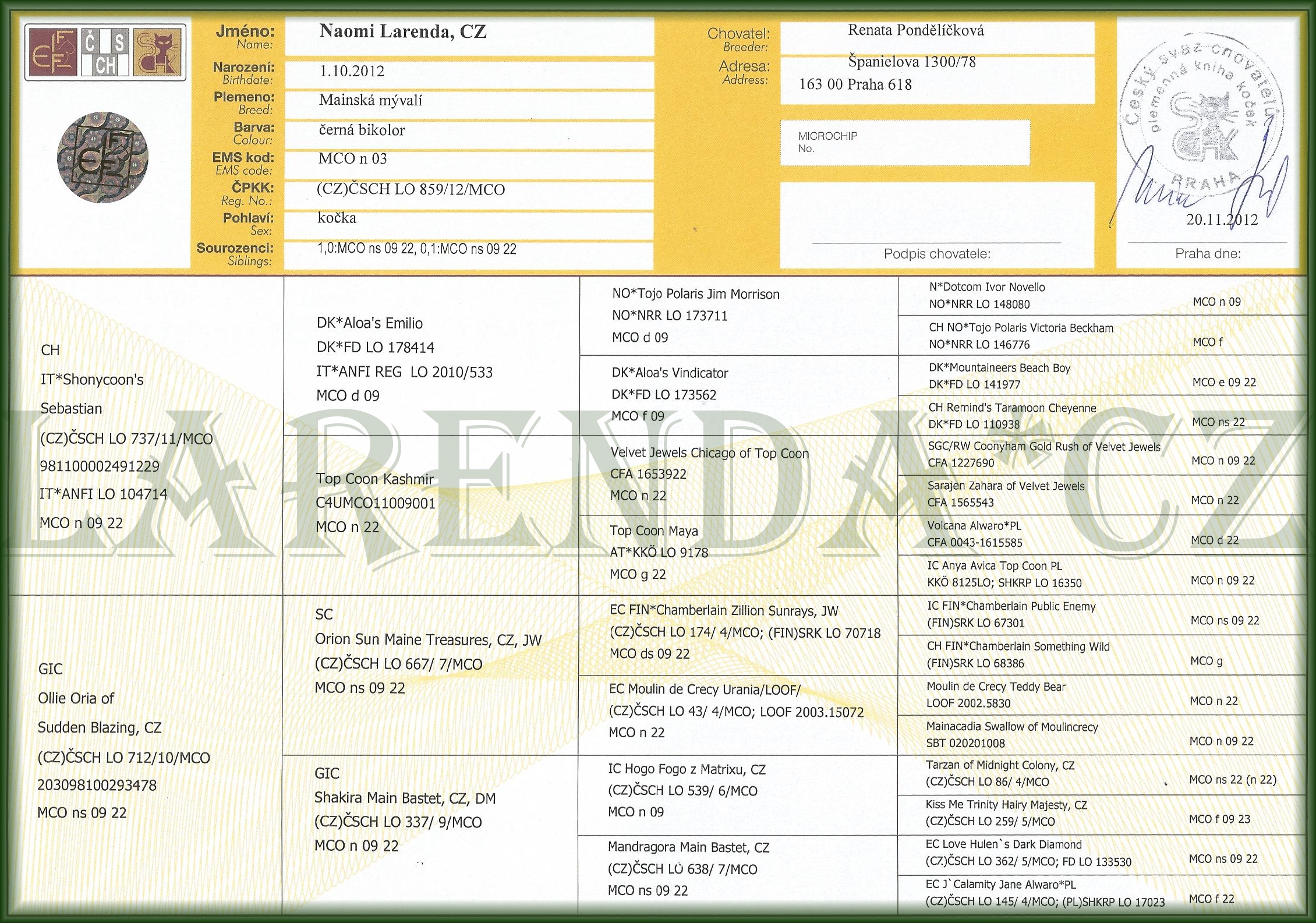Screen dimensions: 1316x923
Task: Click the colour value 'černá bikolor'
Action: (x=362, y=130)
